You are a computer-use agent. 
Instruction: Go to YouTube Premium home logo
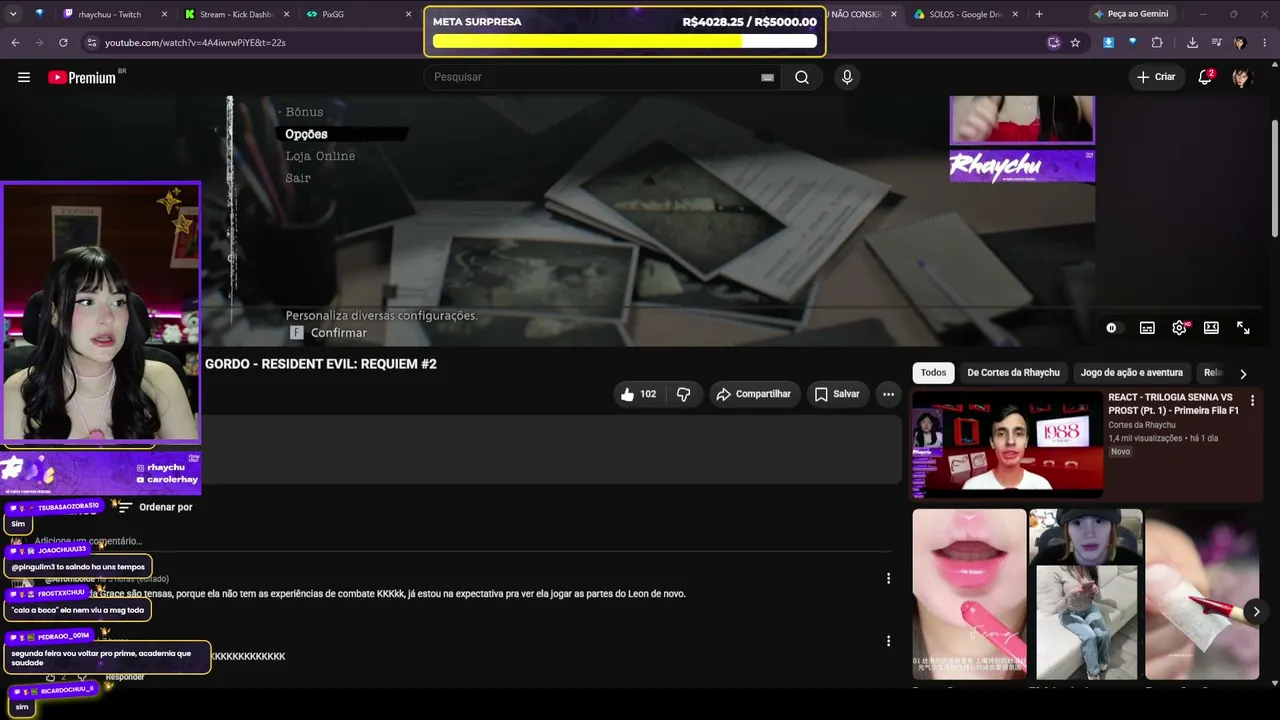[82, 77]
